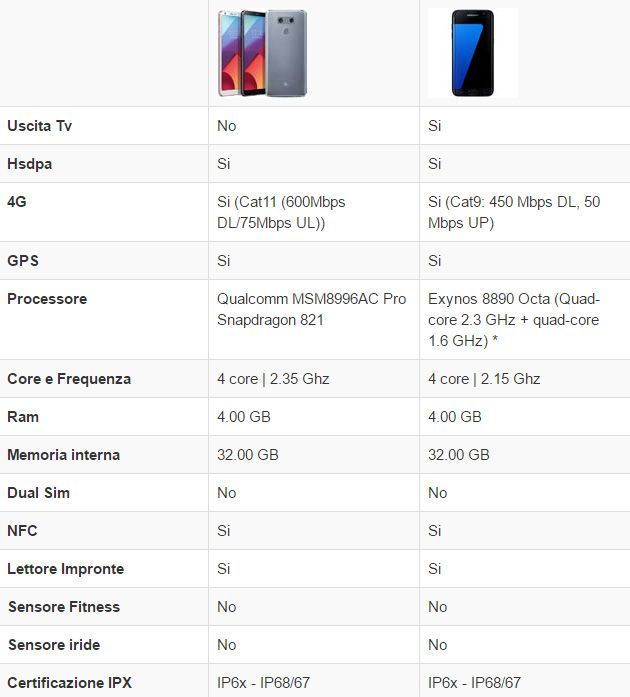This screenshot has height=697, width=630.
Task: Select the 4G row label
Action: [x=17, y=201]
